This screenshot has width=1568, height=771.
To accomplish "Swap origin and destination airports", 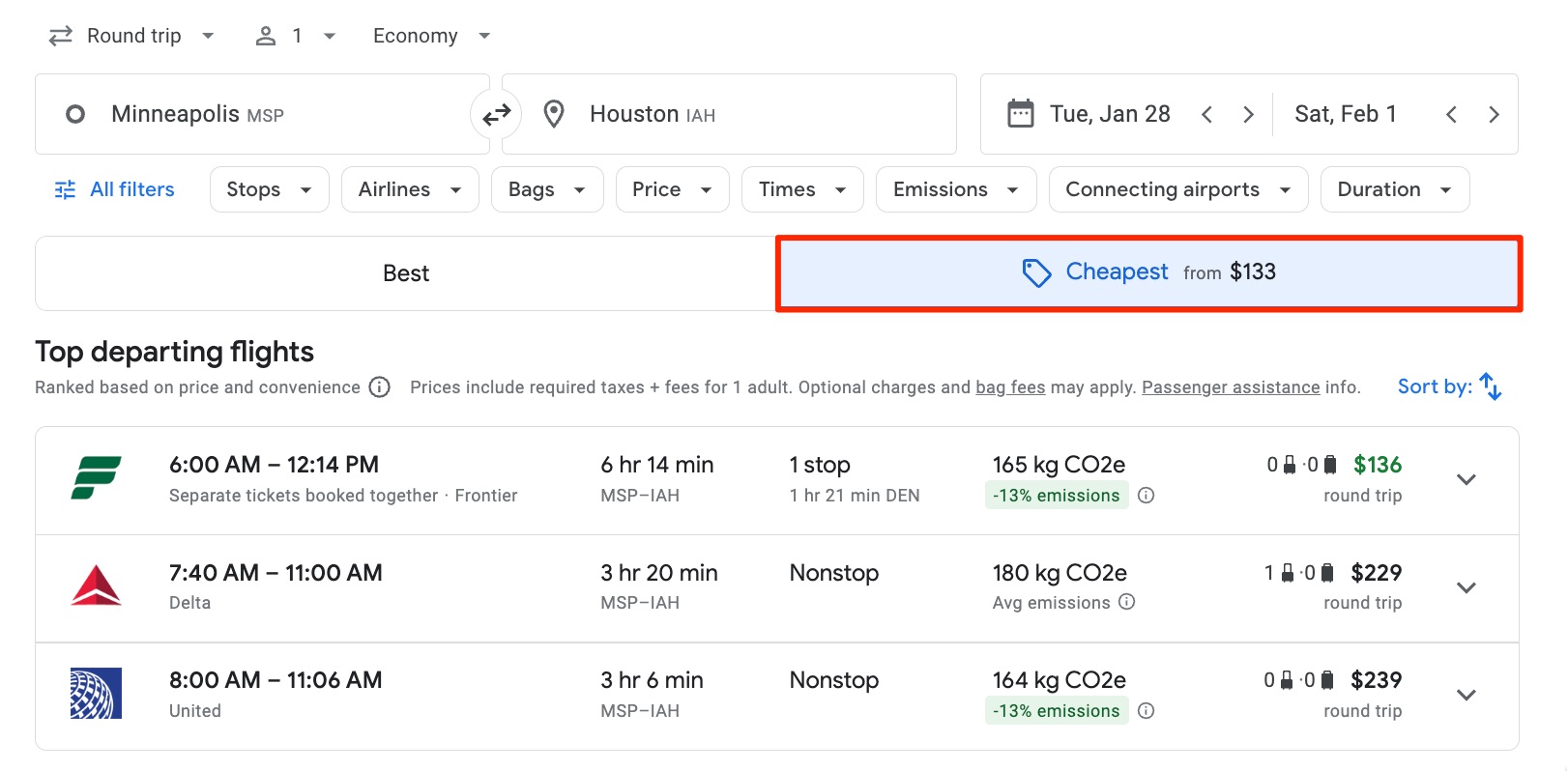I will click(x=497, y=115).
